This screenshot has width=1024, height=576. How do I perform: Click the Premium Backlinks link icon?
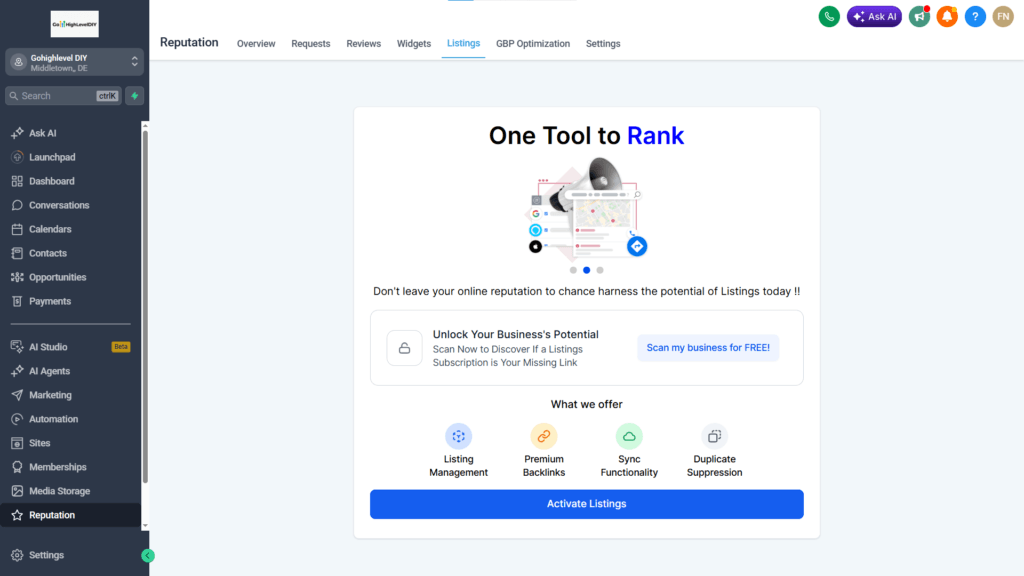pos(543,436)
